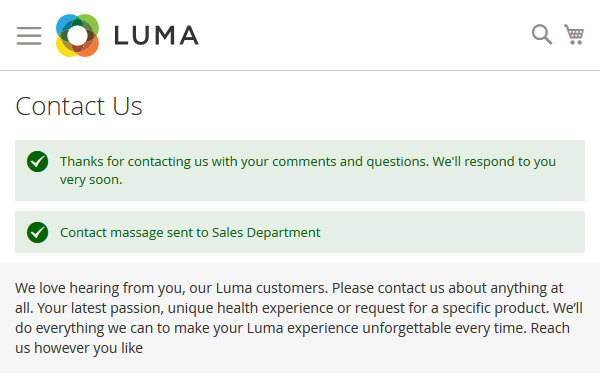Open the shopping cart icon

(574, 34)
